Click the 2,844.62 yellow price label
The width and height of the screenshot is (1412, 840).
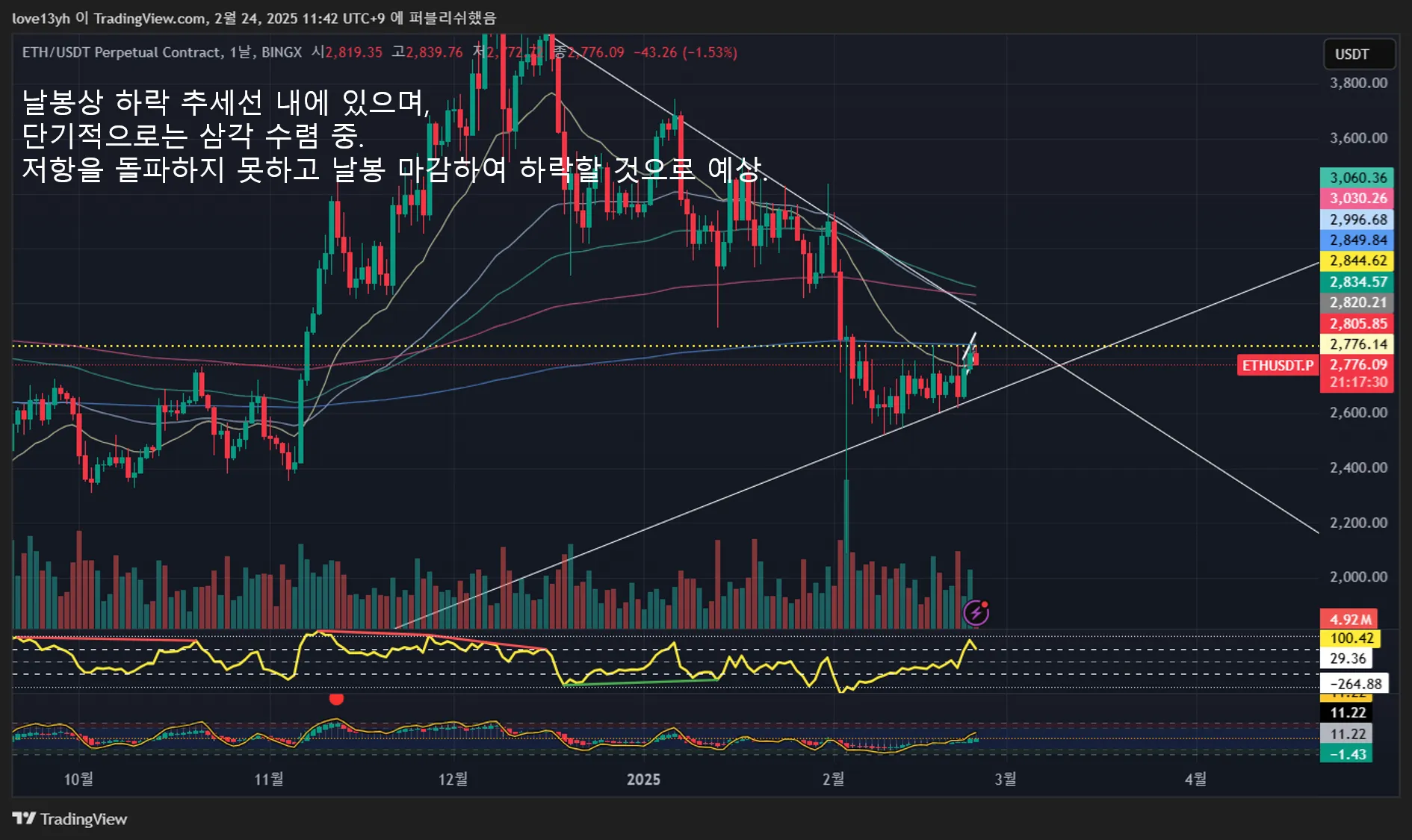pos(1357,261)
